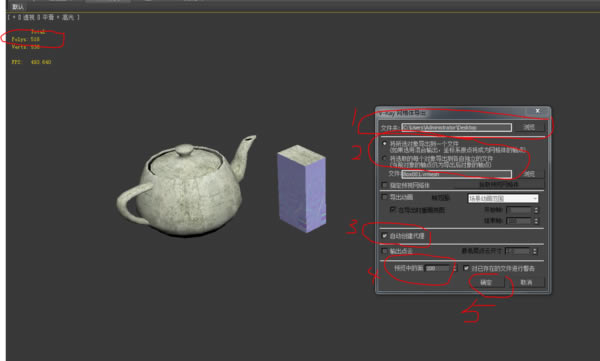Open the 帧范围 frame range dropdown
This screenshot has width=600, height=361.
[x=503, y=198]
